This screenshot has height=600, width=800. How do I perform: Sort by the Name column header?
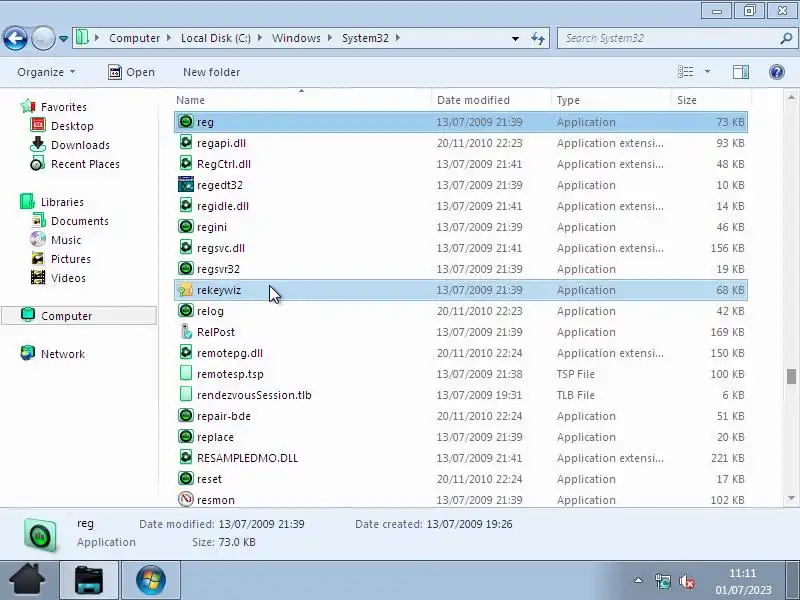point(190,100)
